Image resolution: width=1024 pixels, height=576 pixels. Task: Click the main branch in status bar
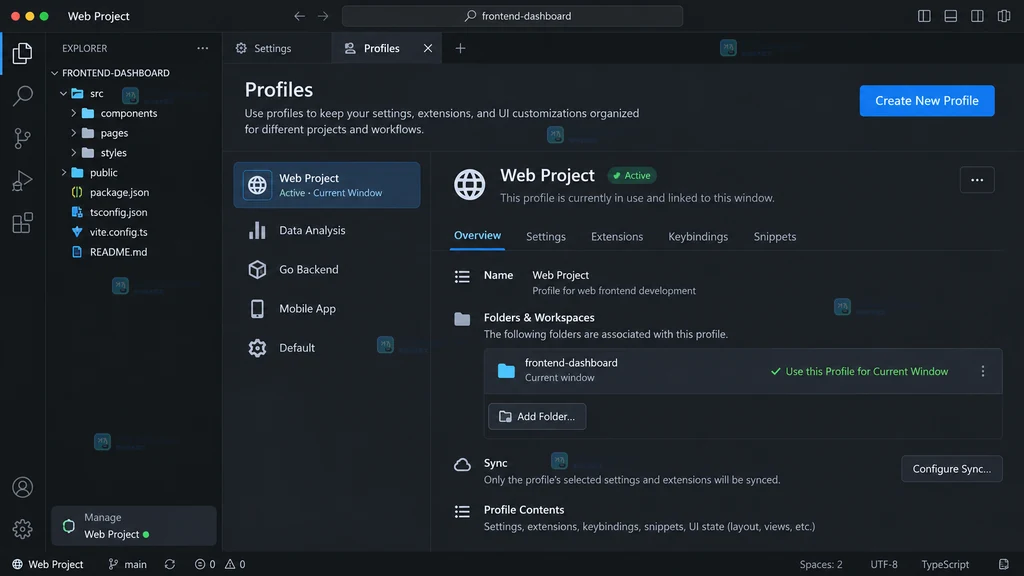click(x=127, y=564)
